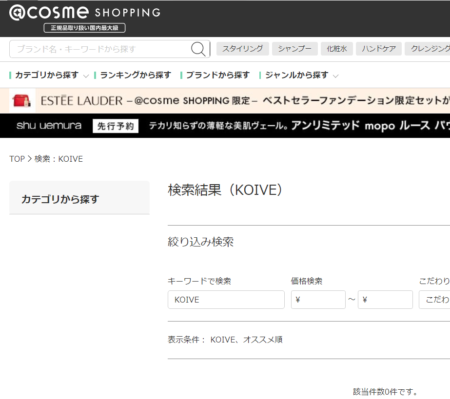
Task: Select the シャンプー quick tag
Action: 295,49
